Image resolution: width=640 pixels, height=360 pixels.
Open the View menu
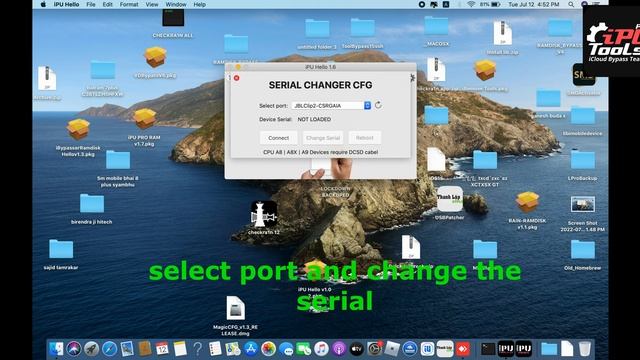click(152, 4)
